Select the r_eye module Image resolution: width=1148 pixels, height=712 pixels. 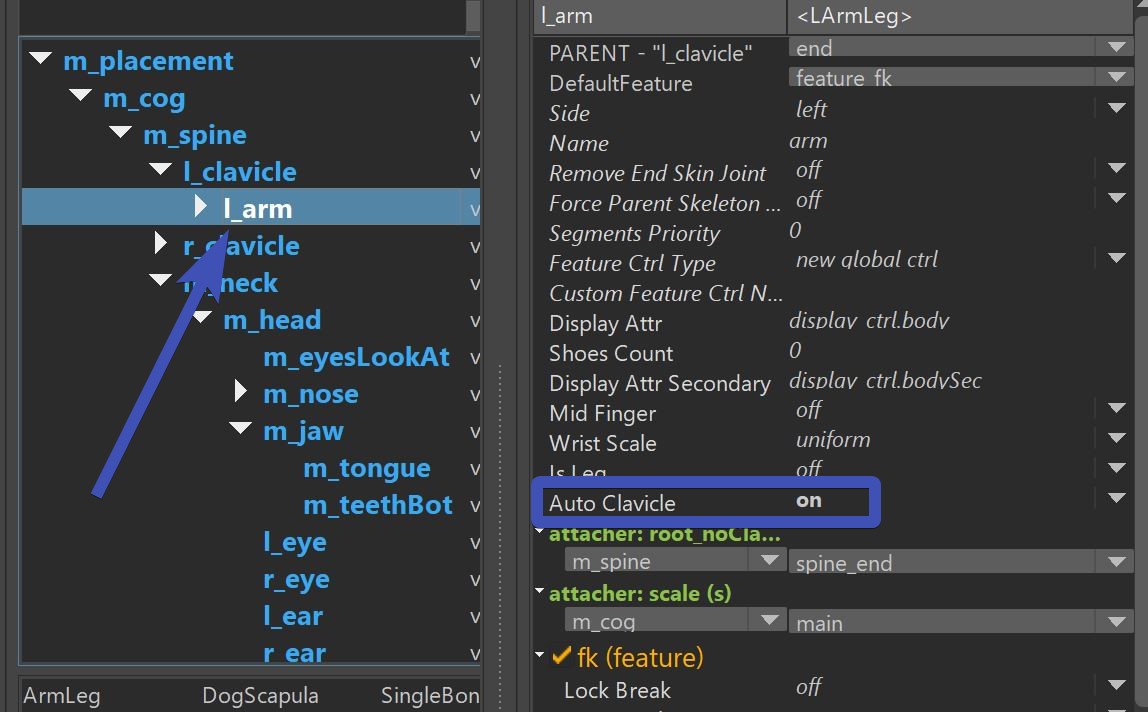pos(297,579)
